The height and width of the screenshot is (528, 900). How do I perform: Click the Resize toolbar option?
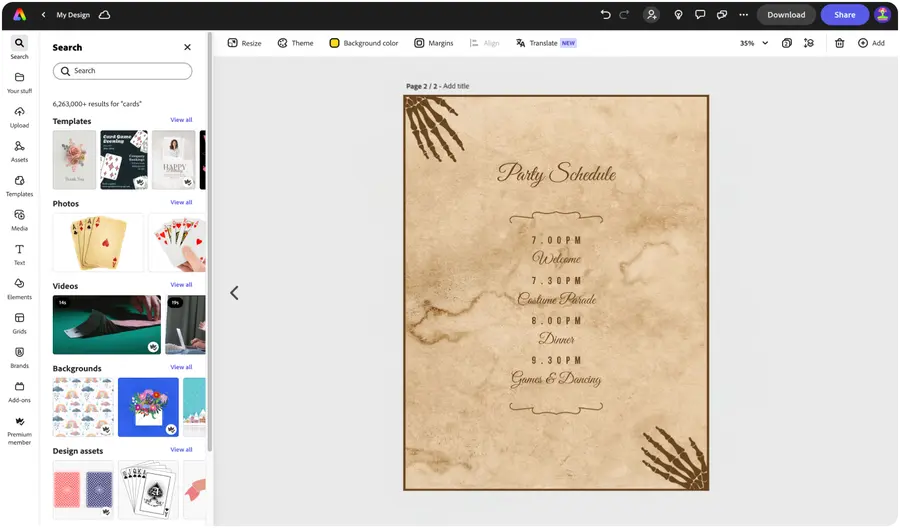tap(245, 43)
